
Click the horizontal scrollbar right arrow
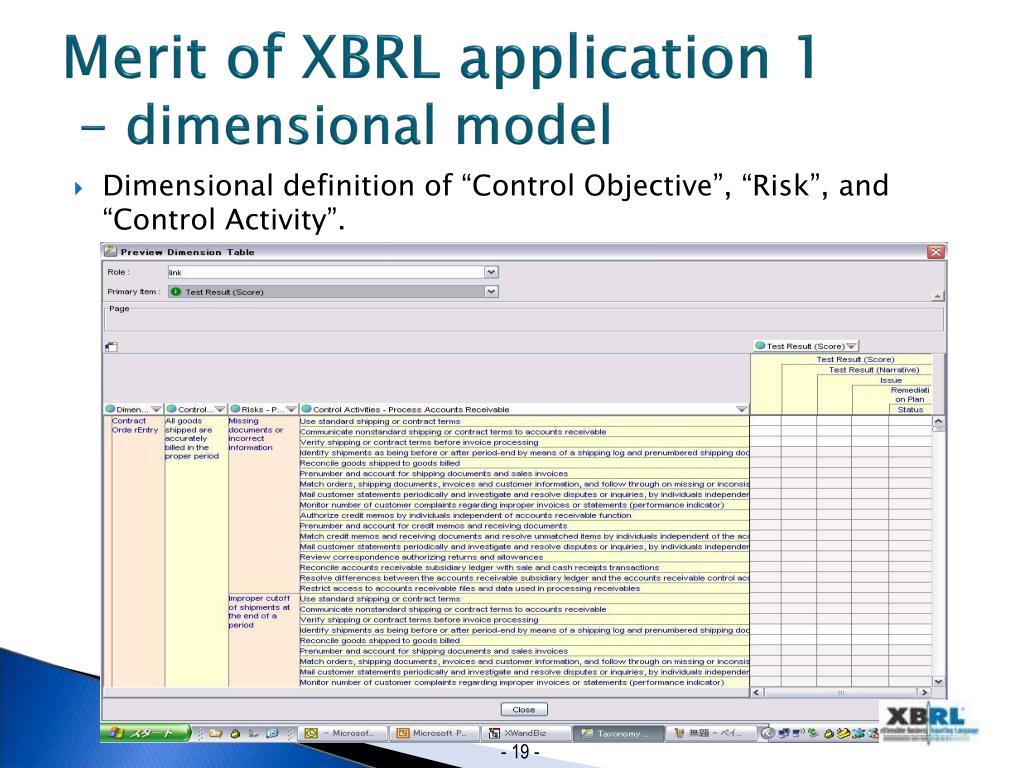tap(924, 692)
